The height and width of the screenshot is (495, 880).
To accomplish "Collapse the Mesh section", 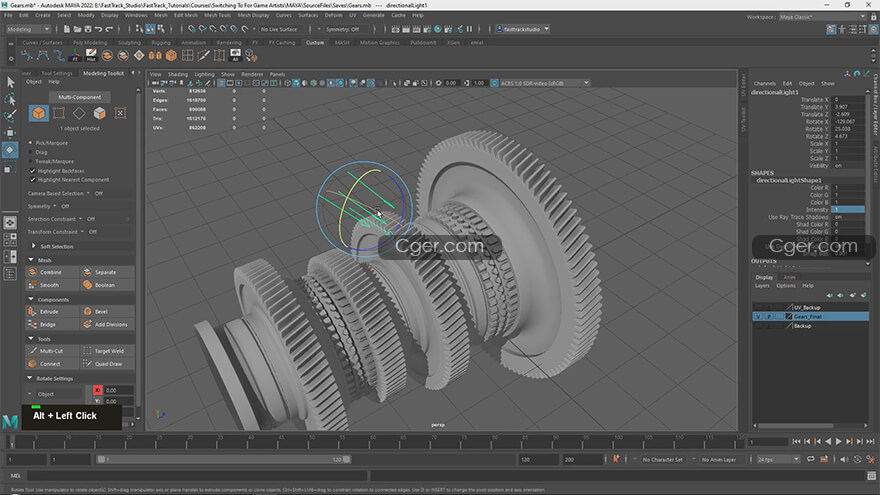I will pyautogui.click(x=31, y=260).
